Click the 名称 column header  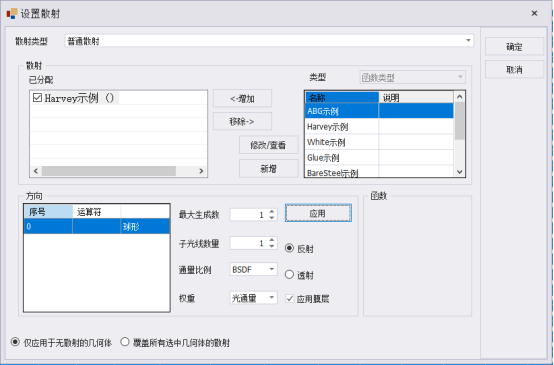click(342, 98)
